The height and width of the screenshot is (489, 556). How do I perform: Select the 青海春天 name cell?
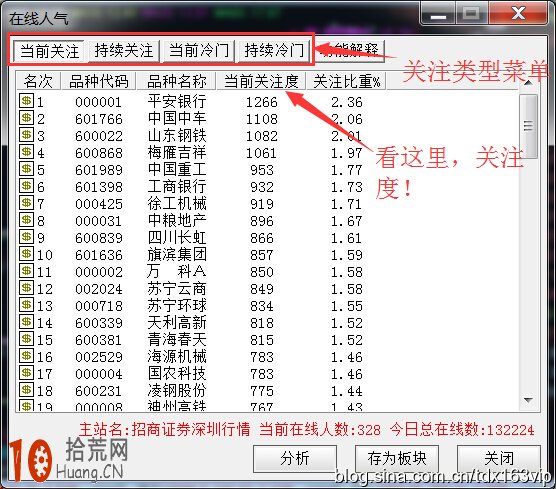click(177, 340)
